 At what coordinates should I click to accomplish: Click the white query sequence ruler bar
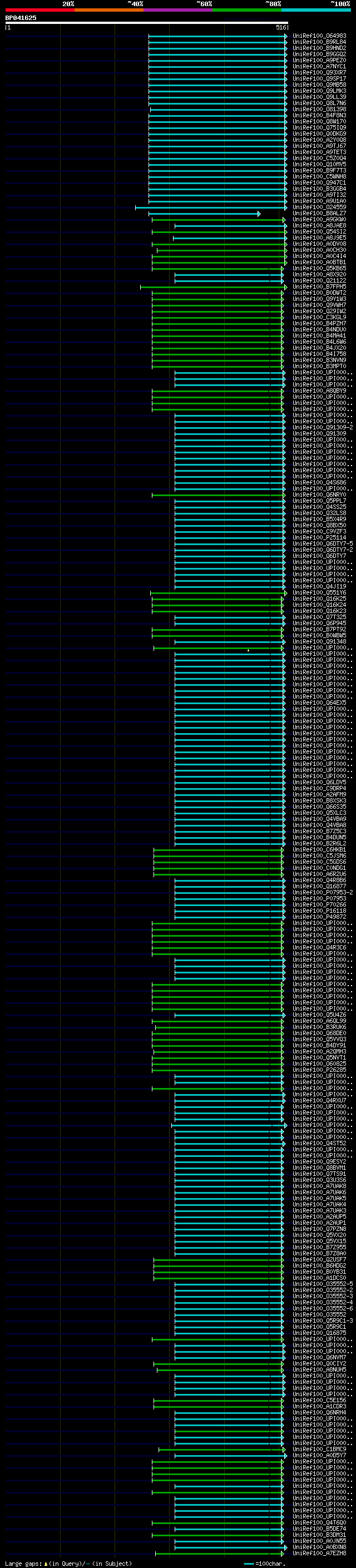pyautogui.click(x=147, y=23)
